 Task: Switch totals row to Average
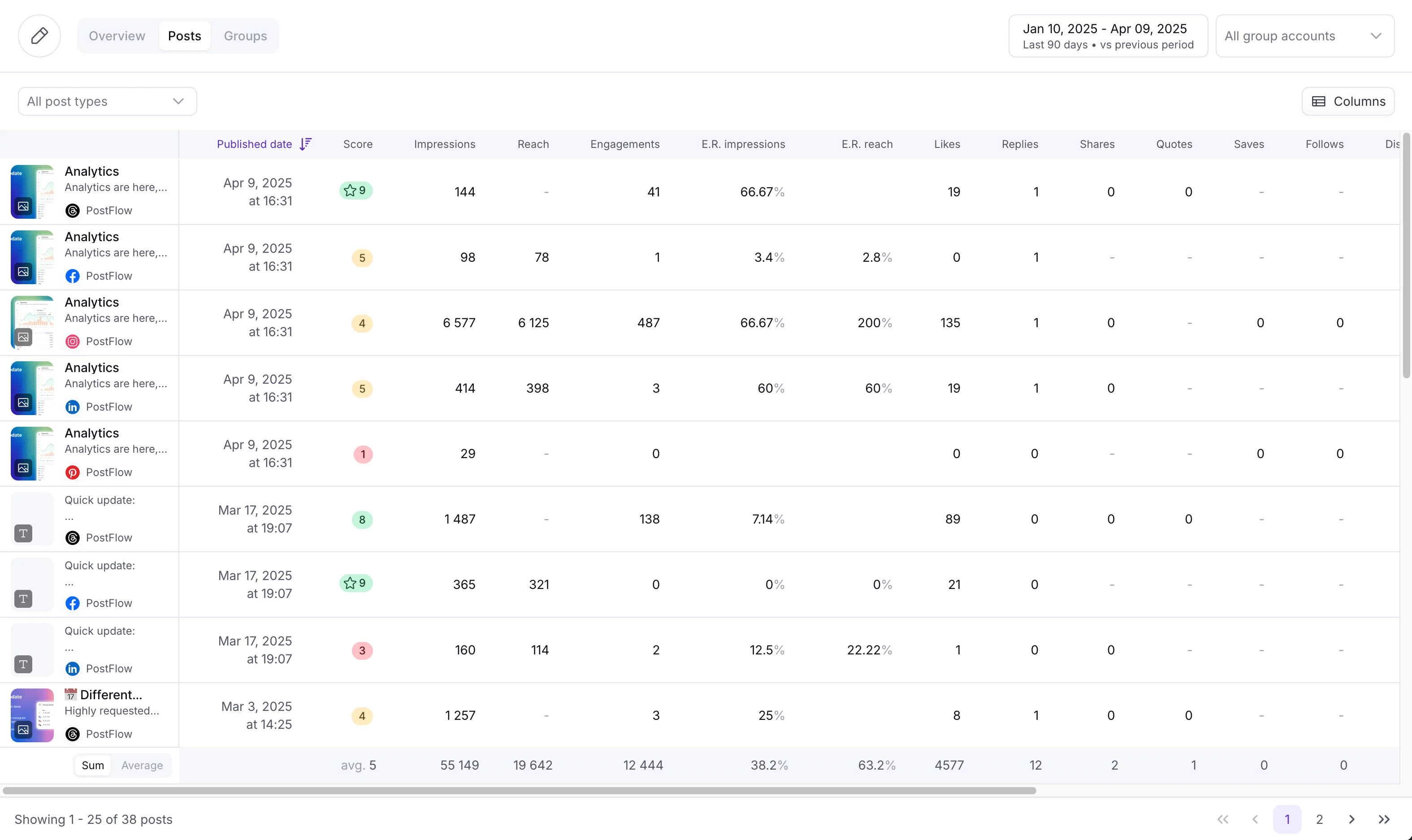[x=142, y=765]
